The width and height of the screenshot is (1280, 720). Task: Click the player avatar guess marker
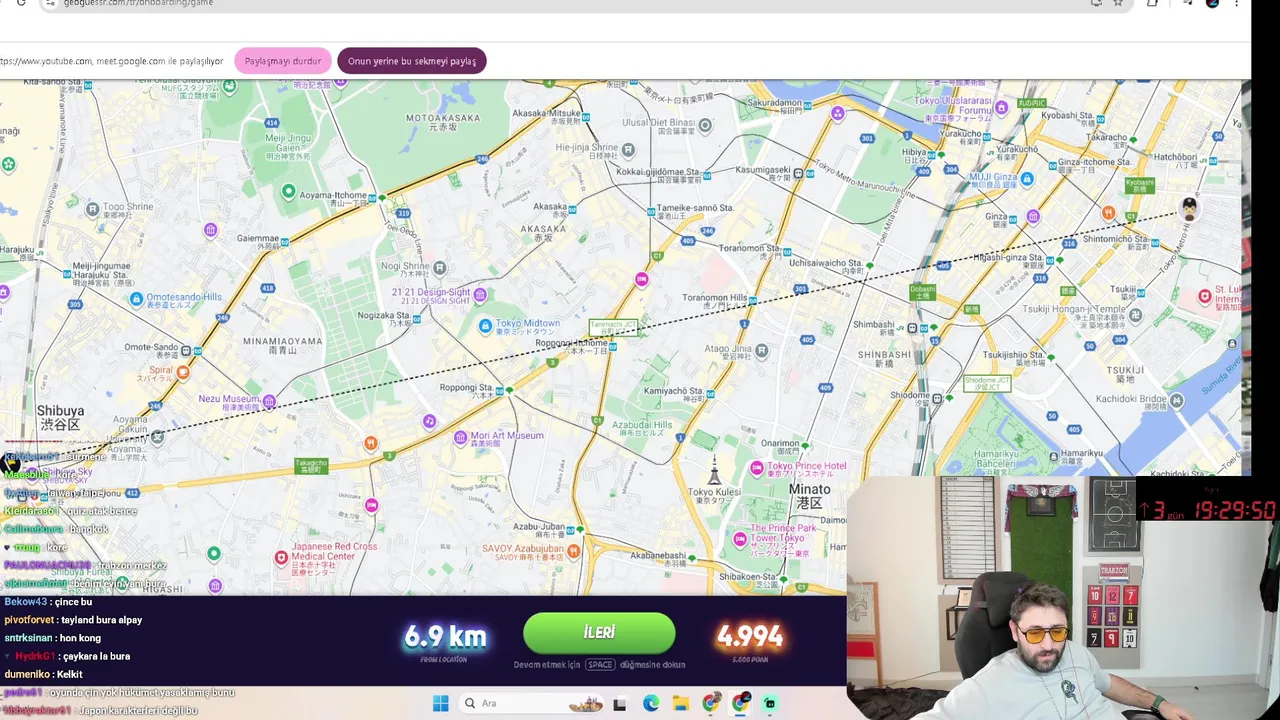point(1189,208)
